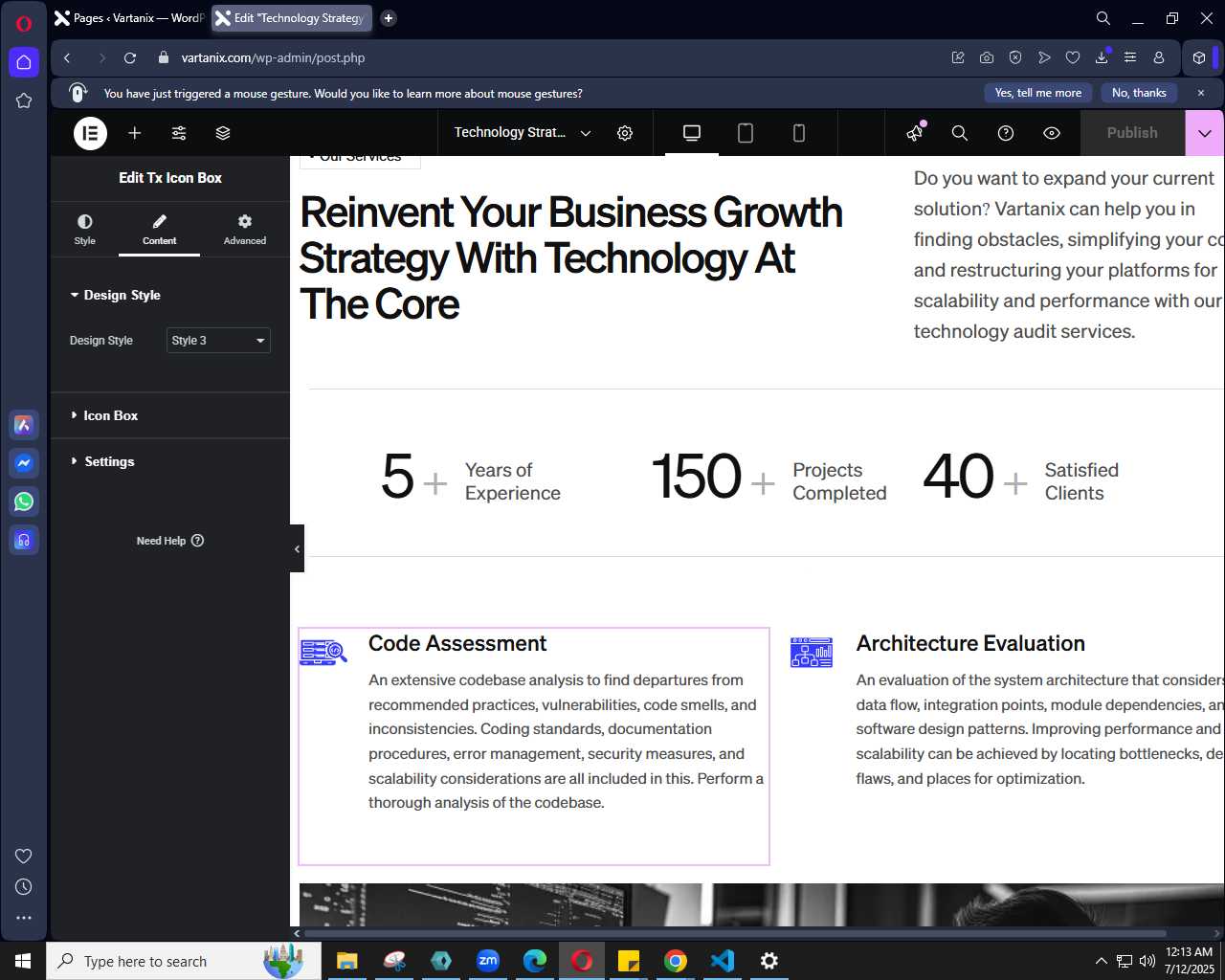1225x980 pixels.
Task: Open Elementor Finder search icon
Action: [x=960, y=133]
